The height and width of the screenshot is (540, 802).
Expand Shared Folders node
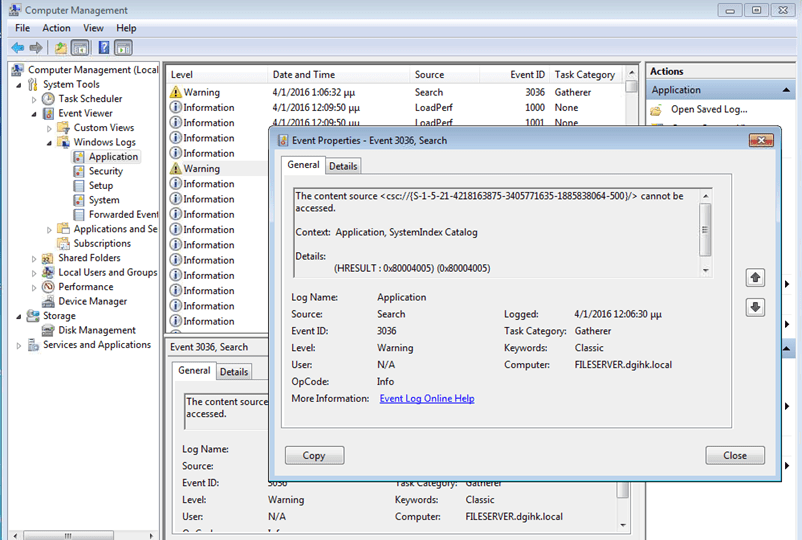point(34,259)
